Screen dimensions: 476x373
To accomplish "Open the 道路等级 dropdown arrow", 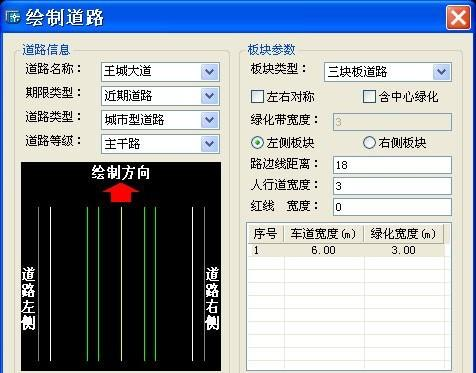I will point(210,144).
